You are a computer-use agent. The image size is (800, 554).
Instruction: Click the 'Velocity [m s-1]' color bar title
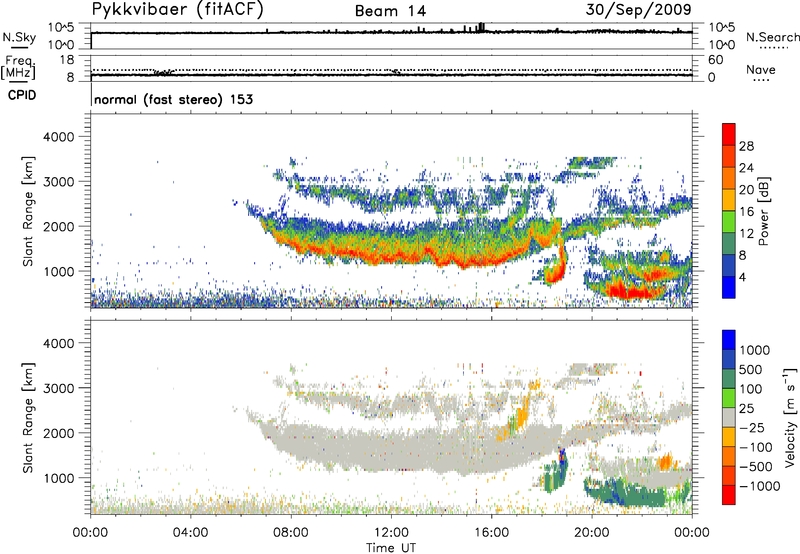[x=790, y=417]
